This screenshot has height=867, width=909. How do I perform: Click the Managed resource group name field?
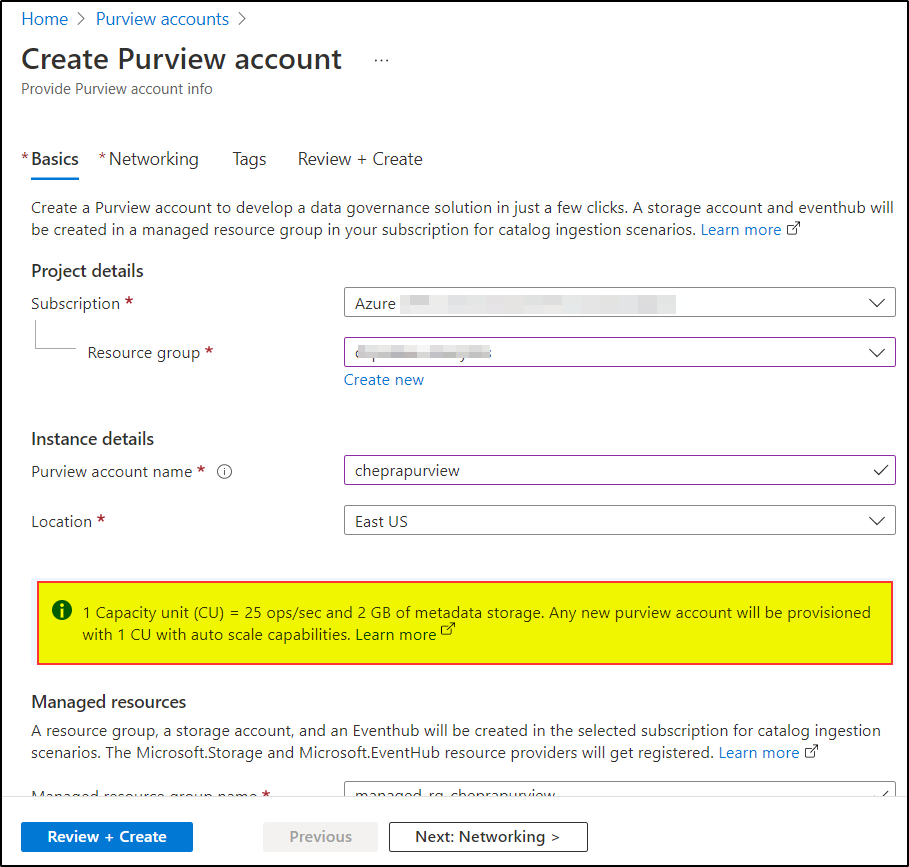[x=620, y=789]
